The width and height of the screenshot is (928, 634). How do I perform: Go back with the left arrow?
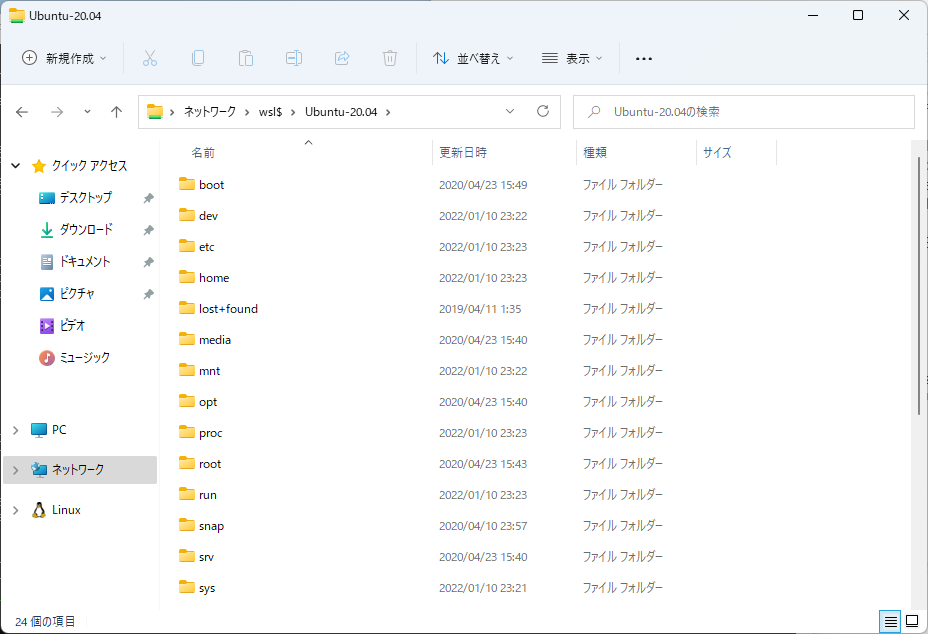click(22, 112)
